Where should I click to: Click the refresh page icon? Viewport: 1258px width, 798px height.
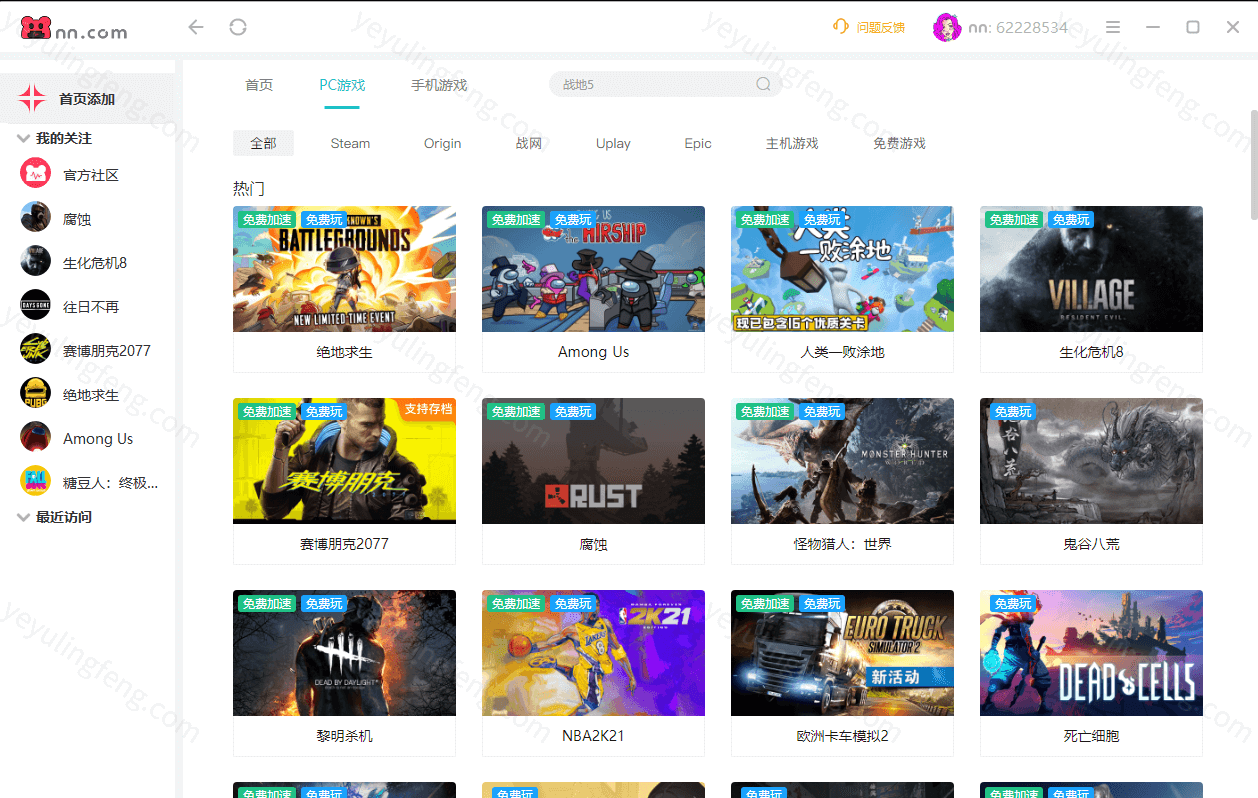coord(238,27)
